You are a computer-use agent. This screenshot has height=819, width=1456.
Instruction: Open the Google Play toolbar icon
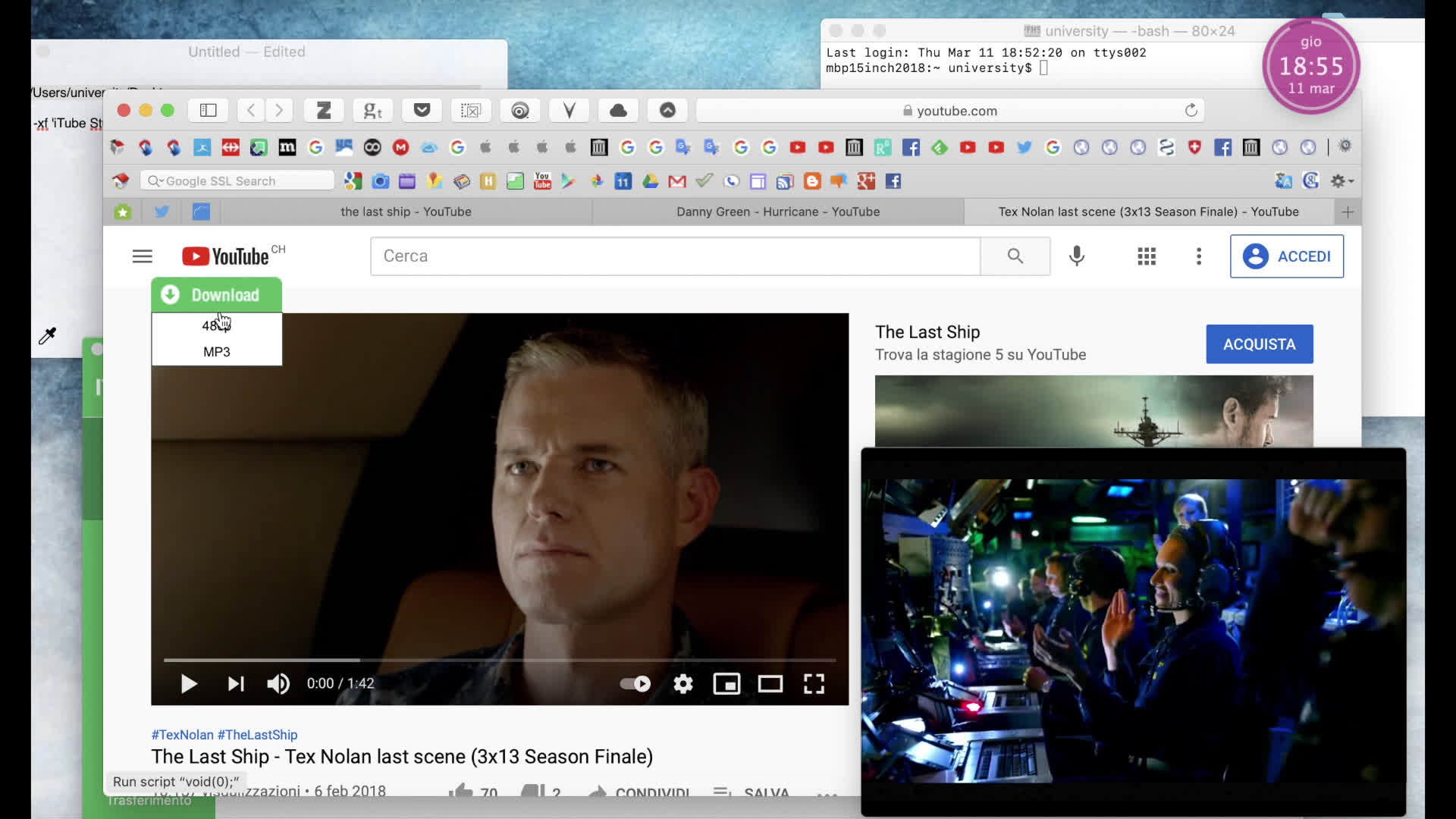568,181
